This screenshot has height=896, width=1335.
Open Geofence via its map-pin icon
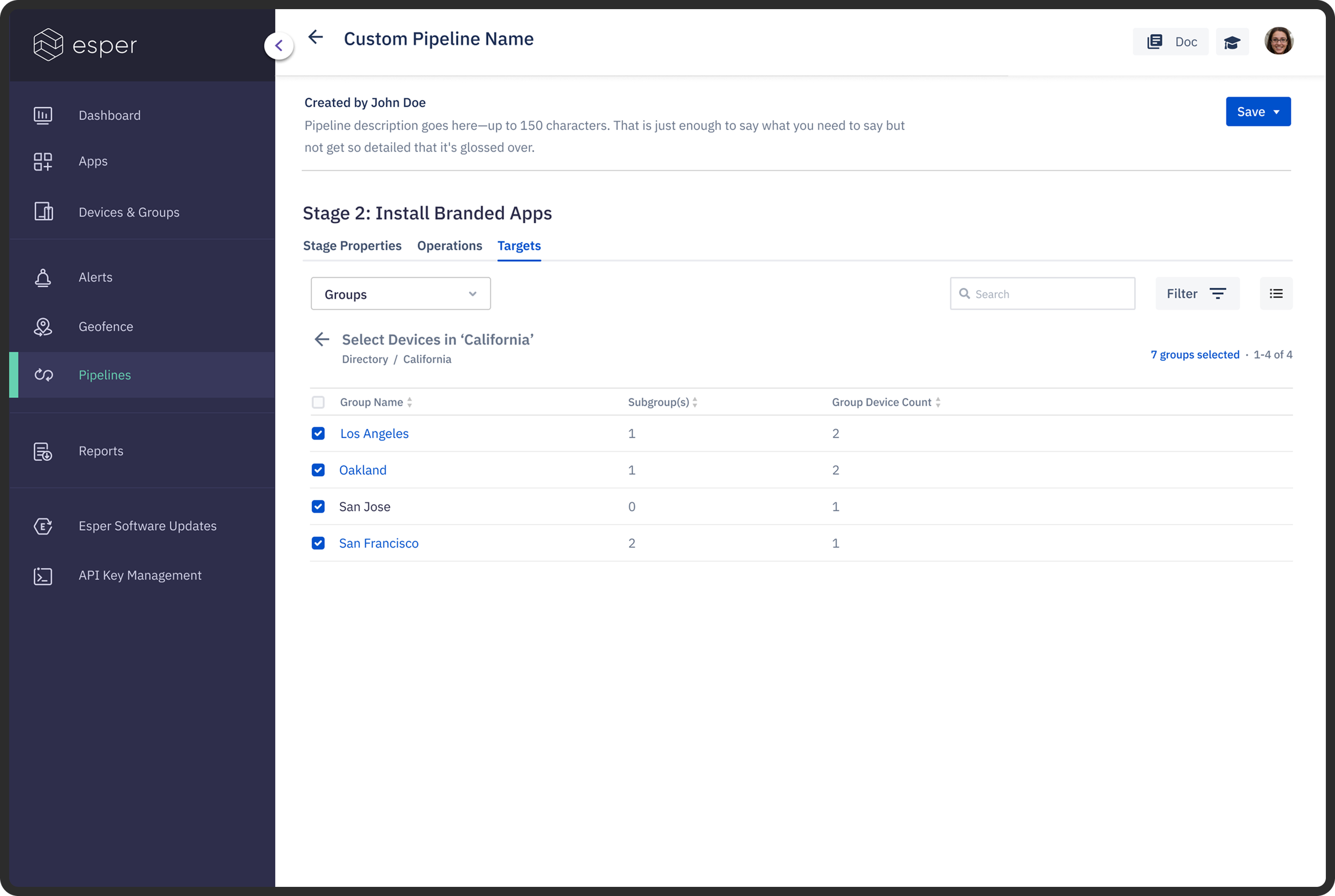tap(43, 327)
